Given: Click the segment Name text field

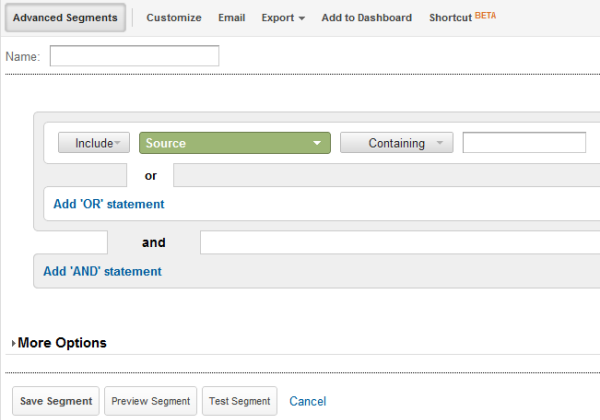Looking at the screenshot, I should click(134, 56).
